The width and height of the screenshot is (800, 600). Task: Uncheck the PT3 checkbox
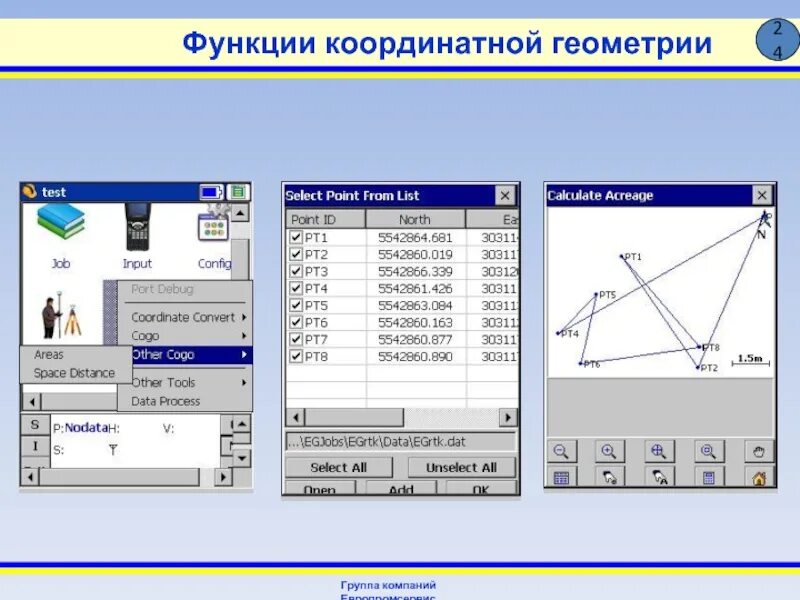coord(295,271)
